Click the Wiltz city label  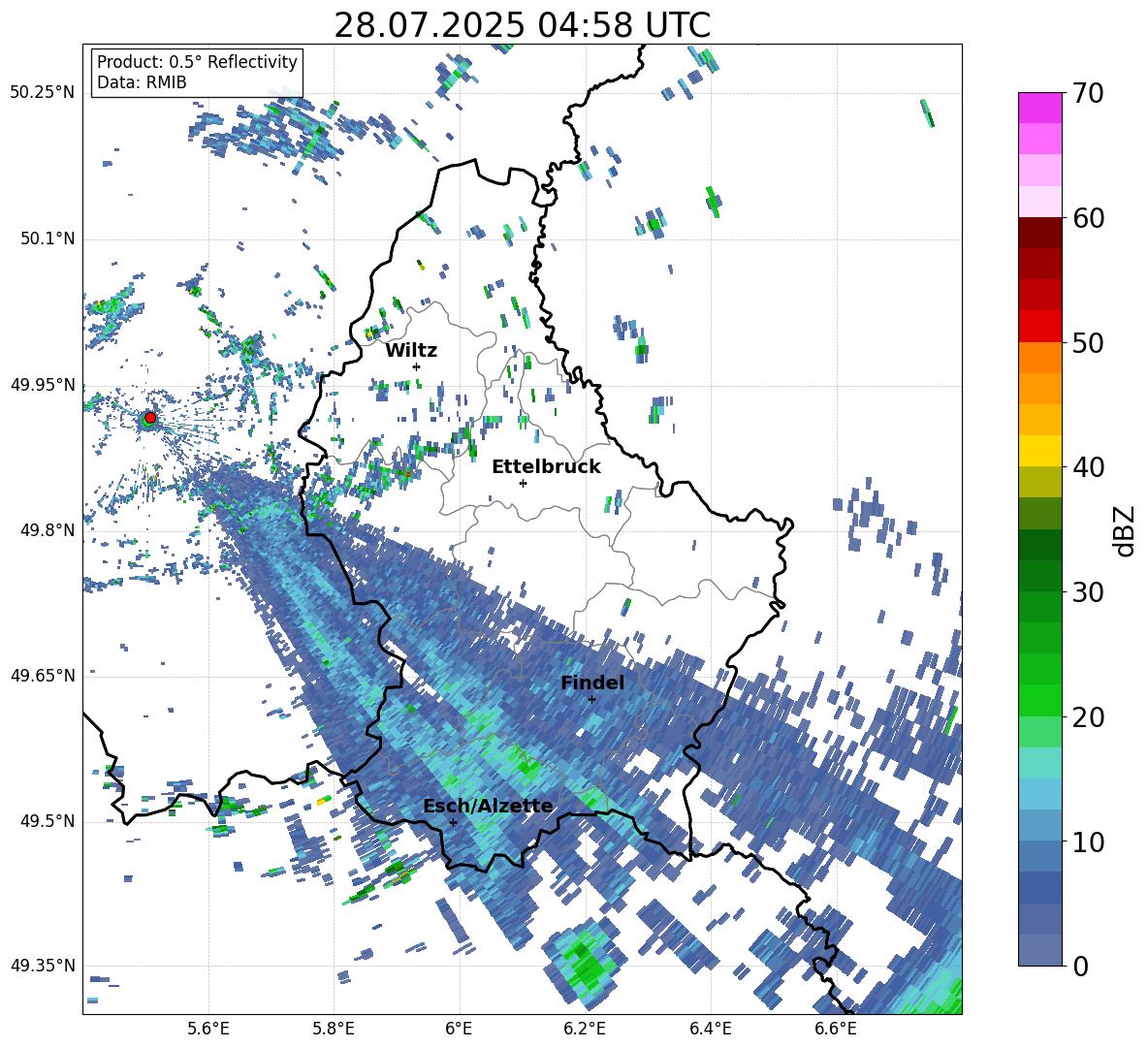(x=411, y=351)
